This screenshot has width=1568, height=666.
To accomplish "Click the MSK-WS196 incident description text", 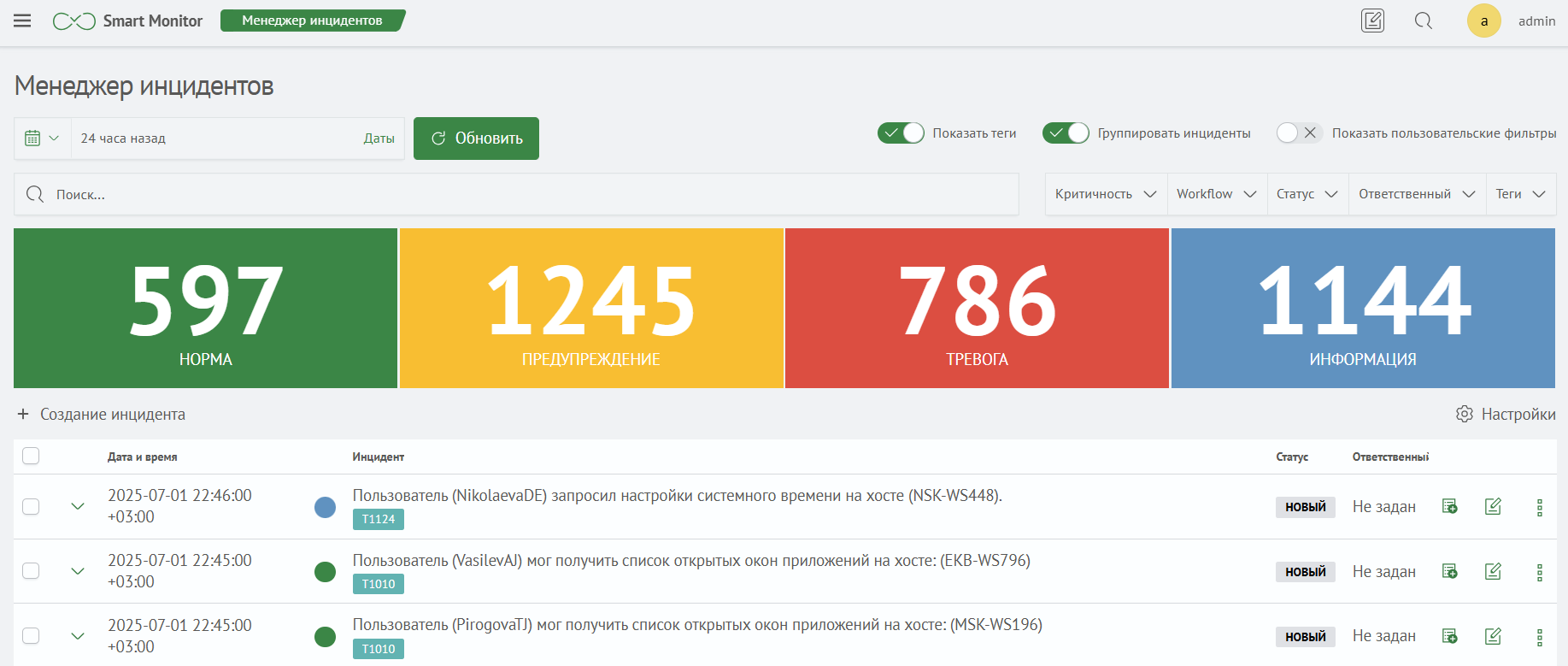I will (697, 625).
